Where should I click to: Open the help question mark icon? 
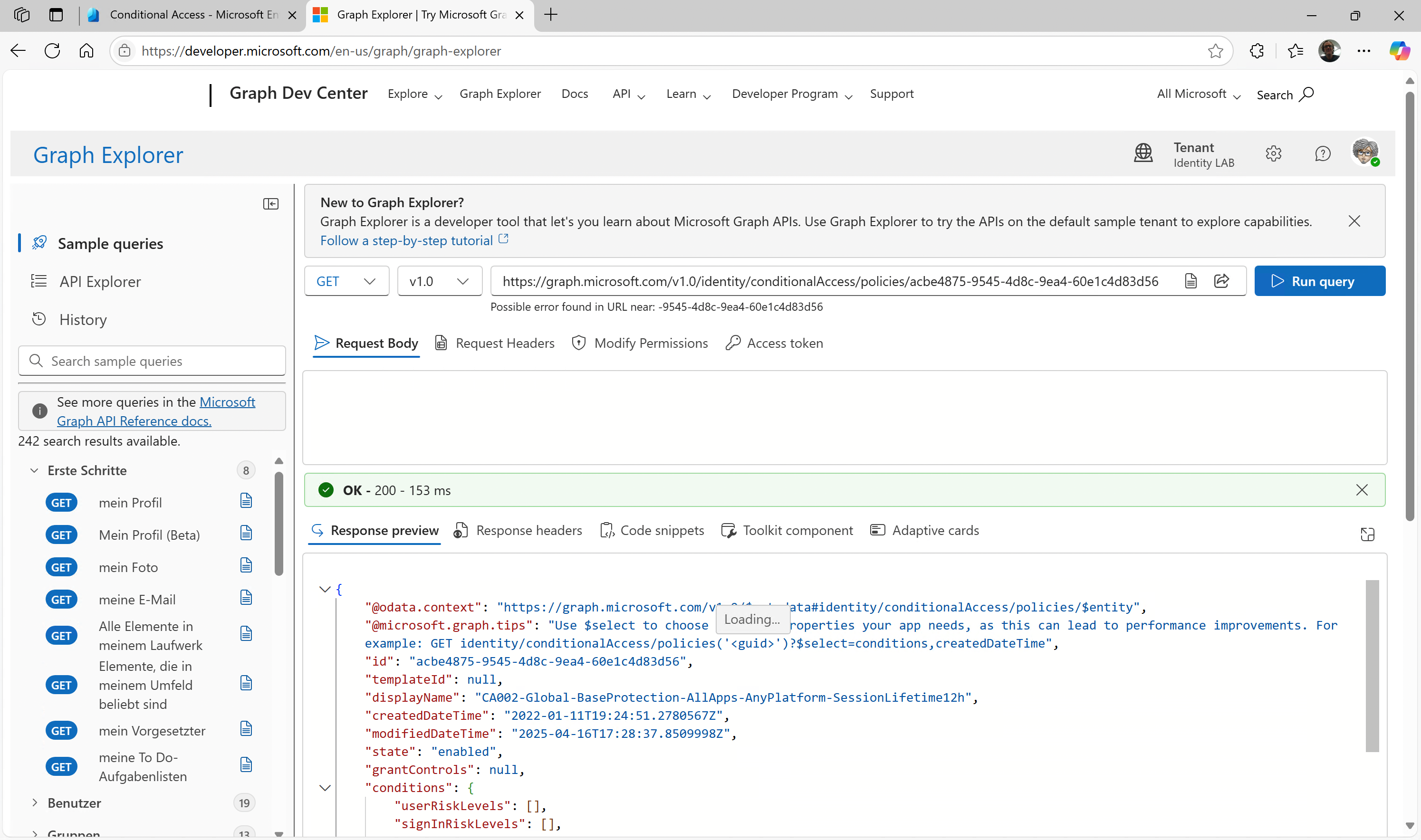pyautogui.click(x=1323, y=153)
